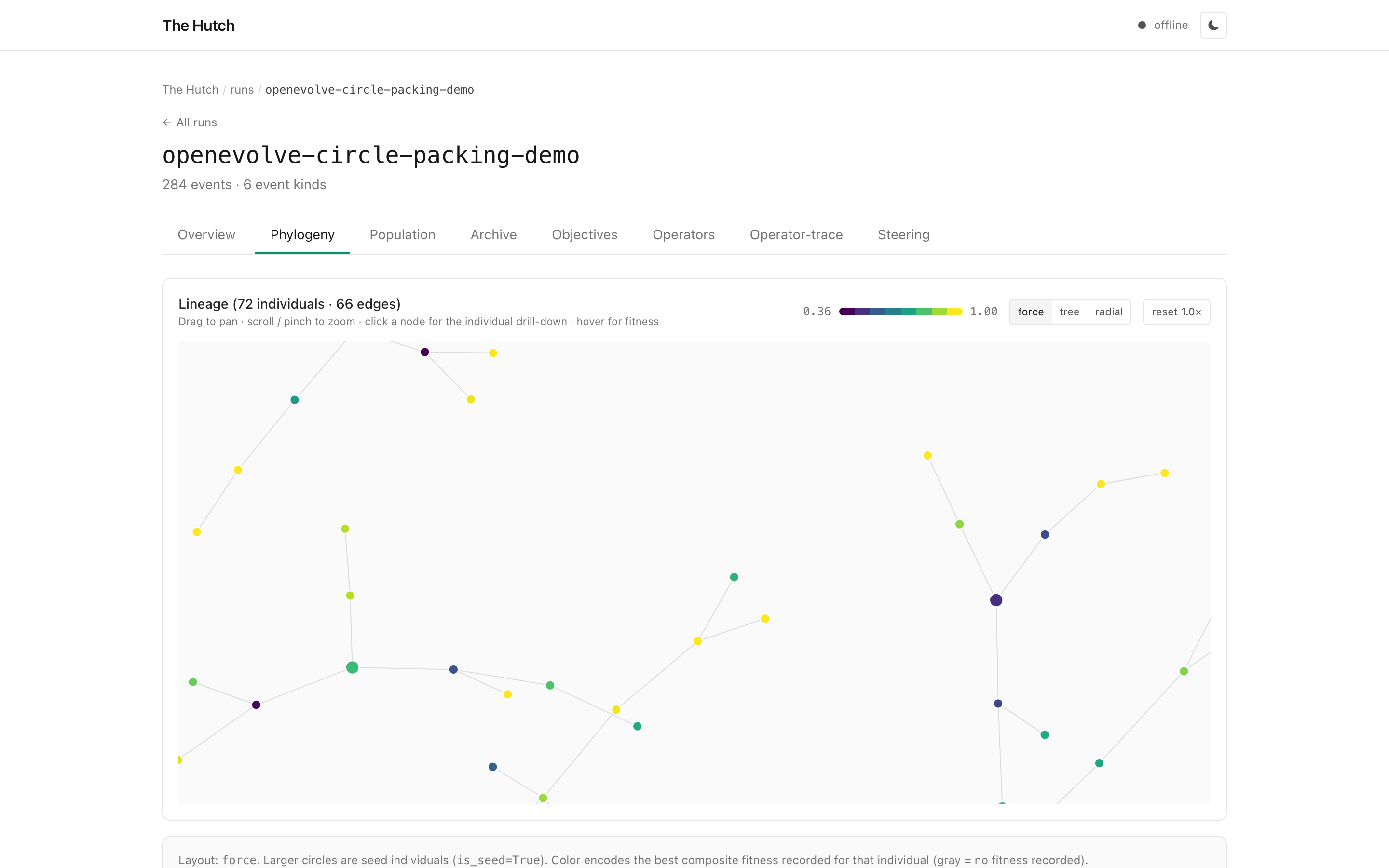This screenshot has height=868, width=1389.
Task: Reset zoom with the reset 1.0× button
Action: click(1177, 312)
